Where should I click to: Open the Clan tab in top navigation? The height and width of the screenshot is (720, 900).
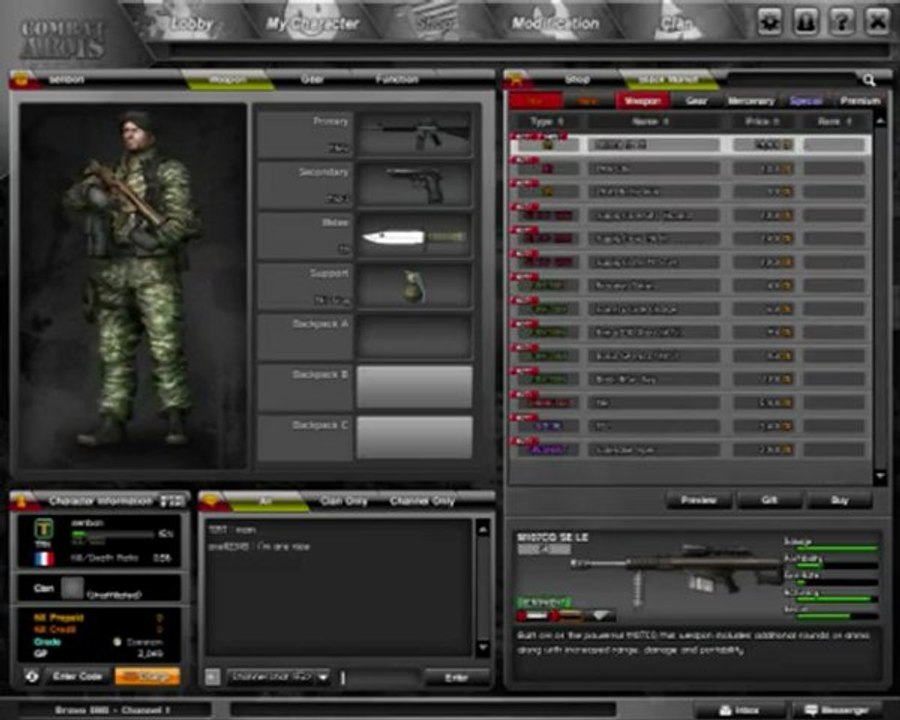point(676,24)
